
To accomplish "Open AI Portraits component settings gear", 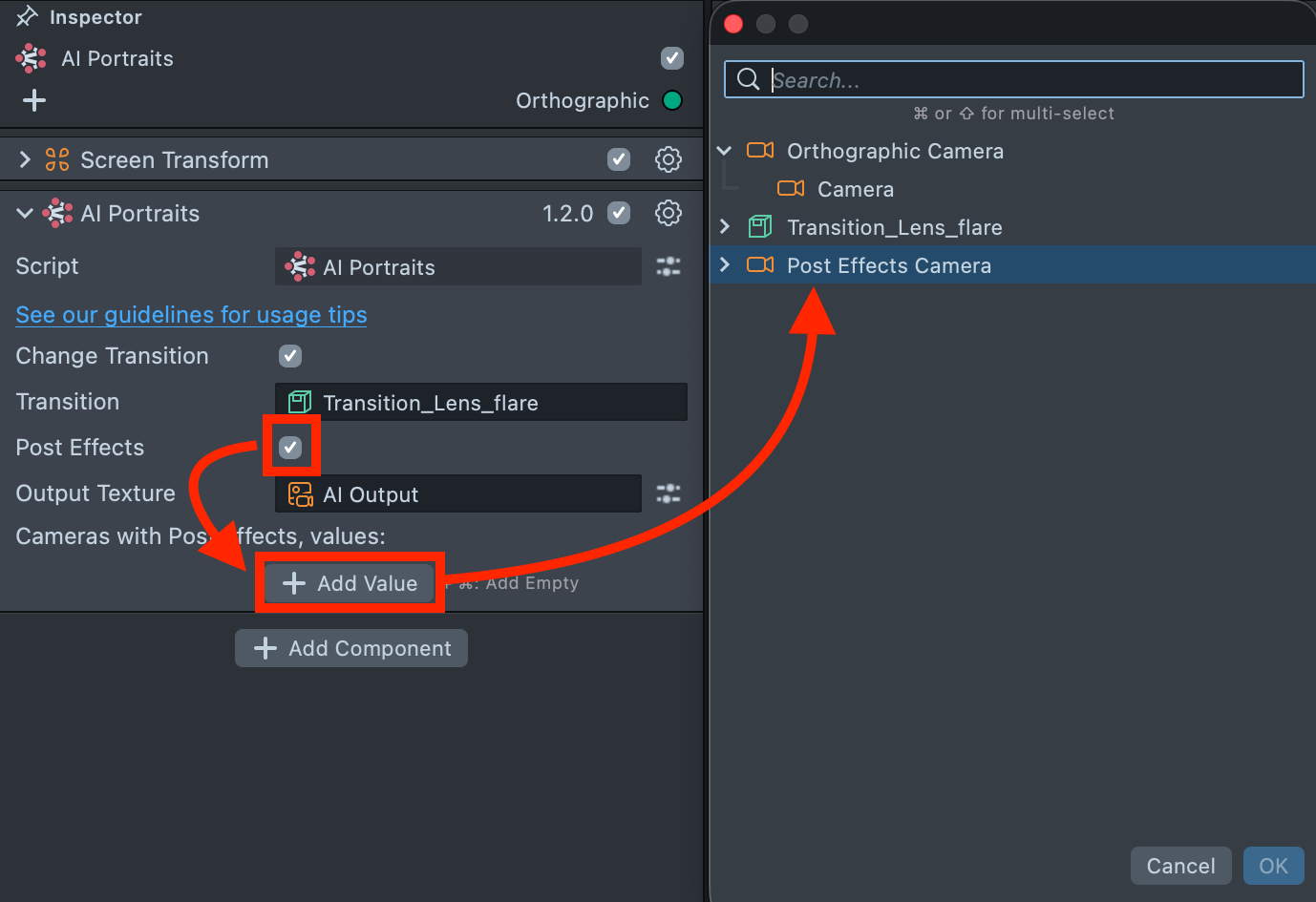I will [x=668, y=213].
